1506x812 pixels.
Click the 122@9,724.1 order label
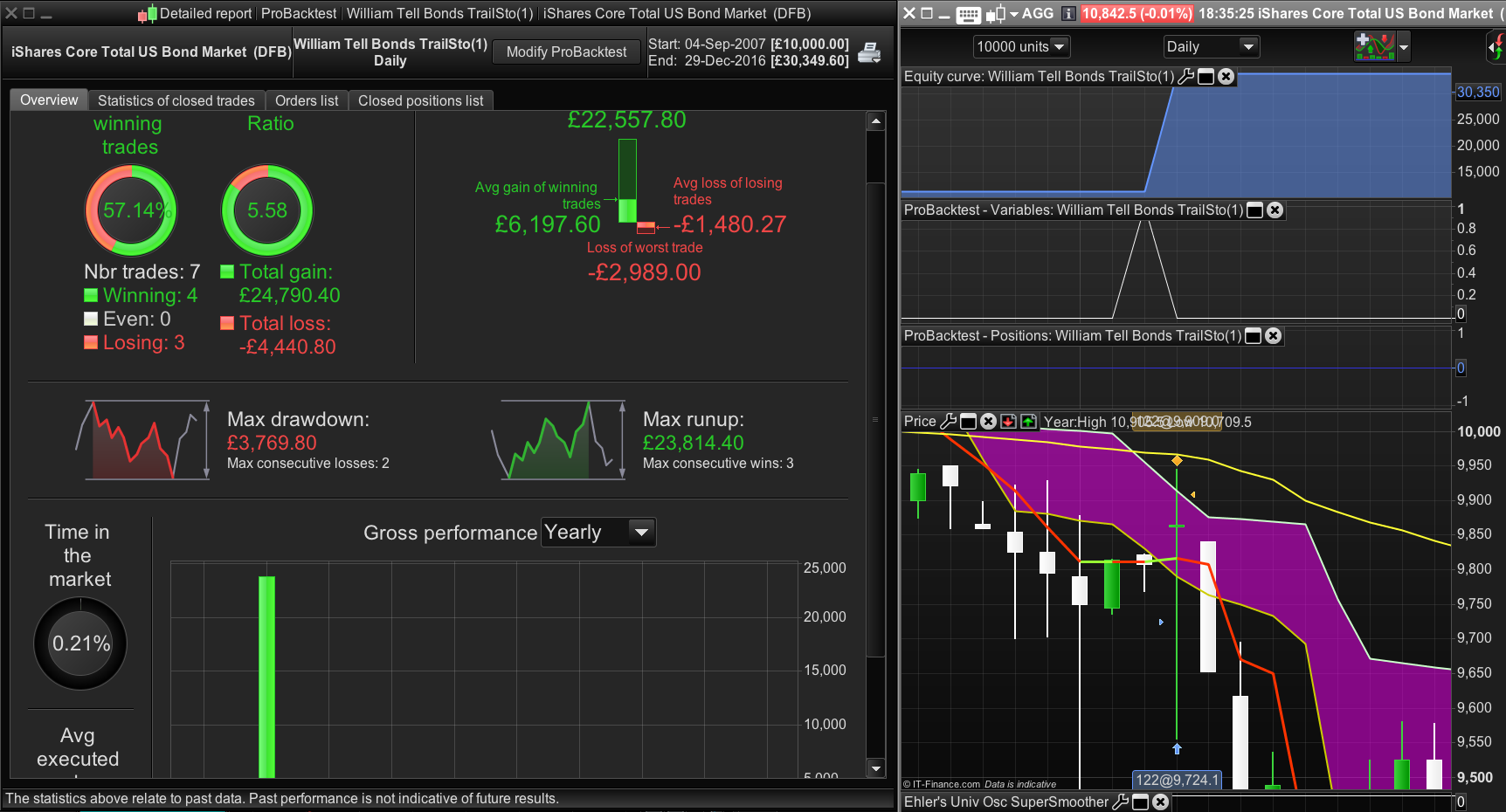pyautogui.click(x=1178, y=780)
